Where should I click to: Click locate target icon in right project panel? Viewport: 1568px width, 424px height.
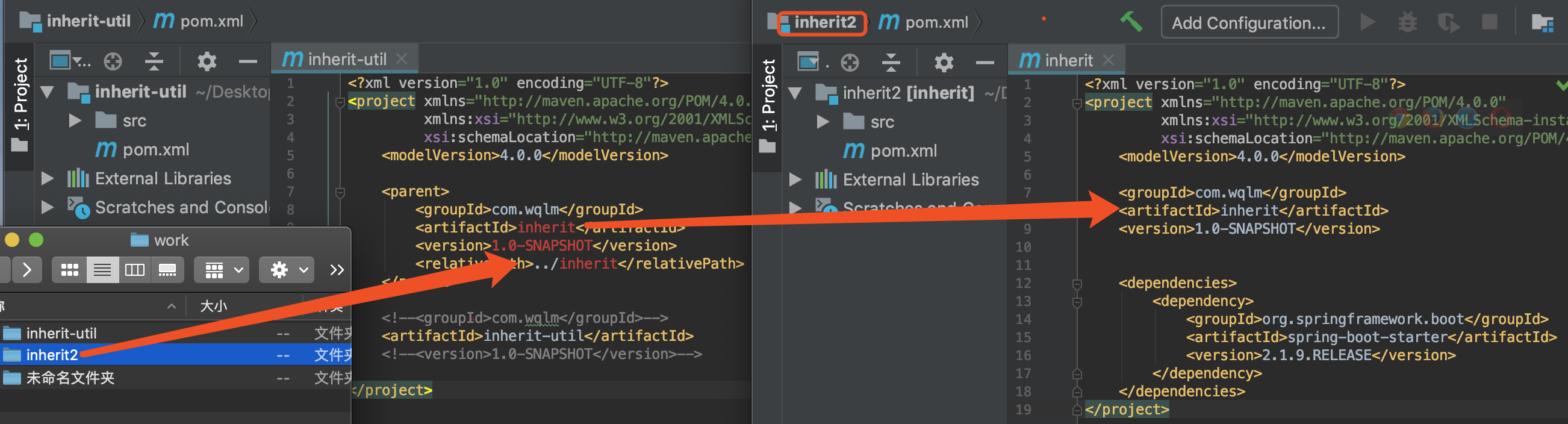850,62
